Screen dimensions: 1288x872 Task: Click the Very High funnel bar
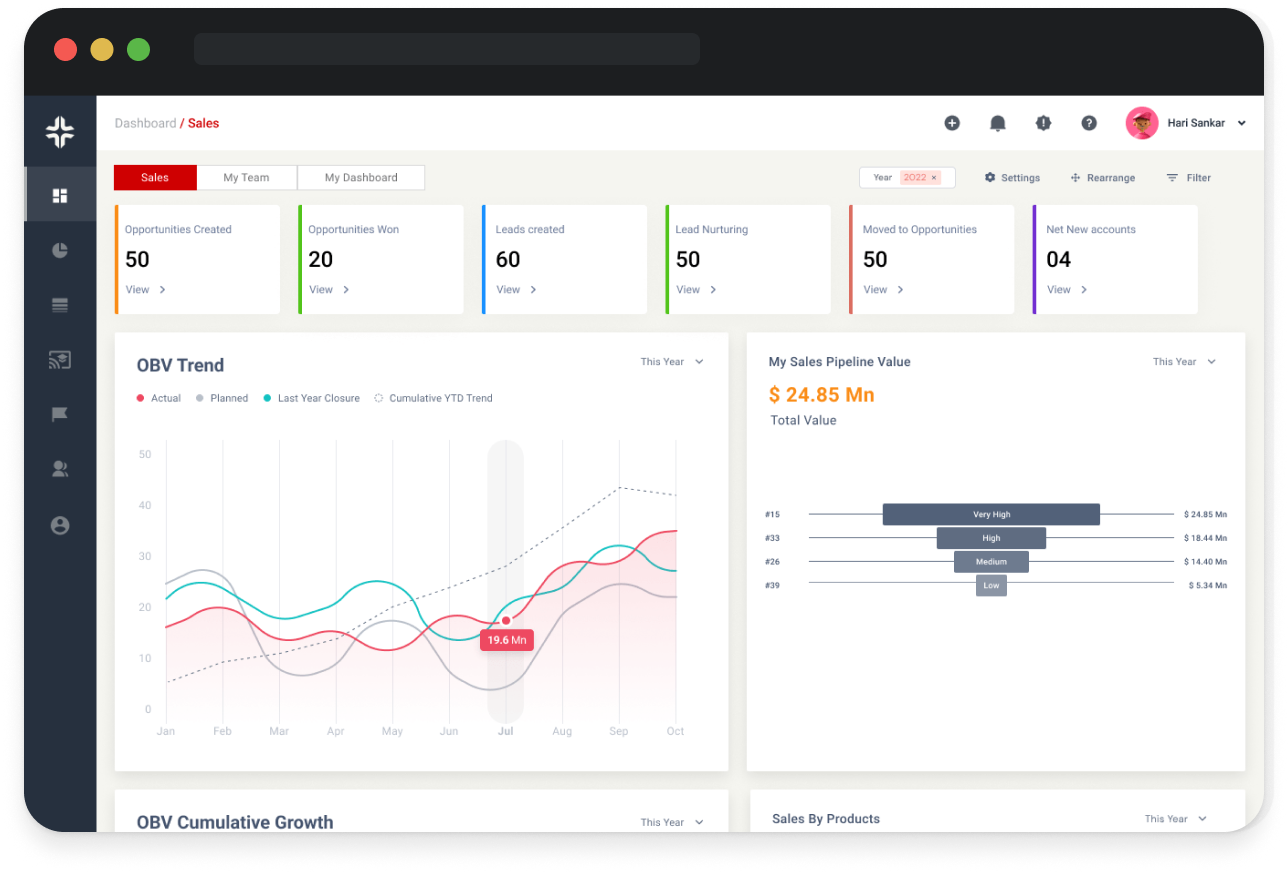pyautogui.click(x=991, y=514)
